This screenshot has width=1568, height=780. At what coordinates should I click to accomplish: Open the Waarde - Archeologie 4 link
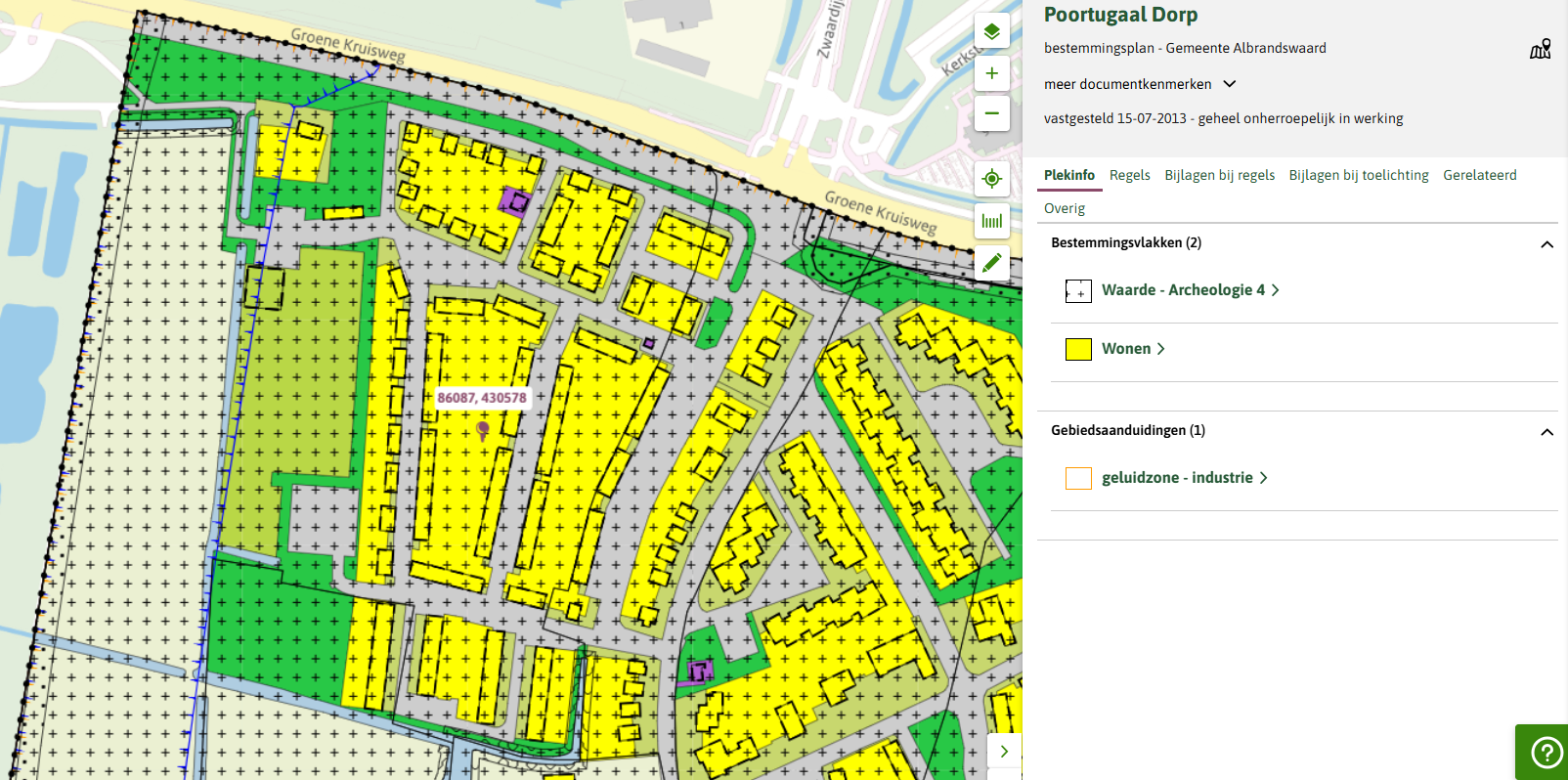pos(1191,290)
